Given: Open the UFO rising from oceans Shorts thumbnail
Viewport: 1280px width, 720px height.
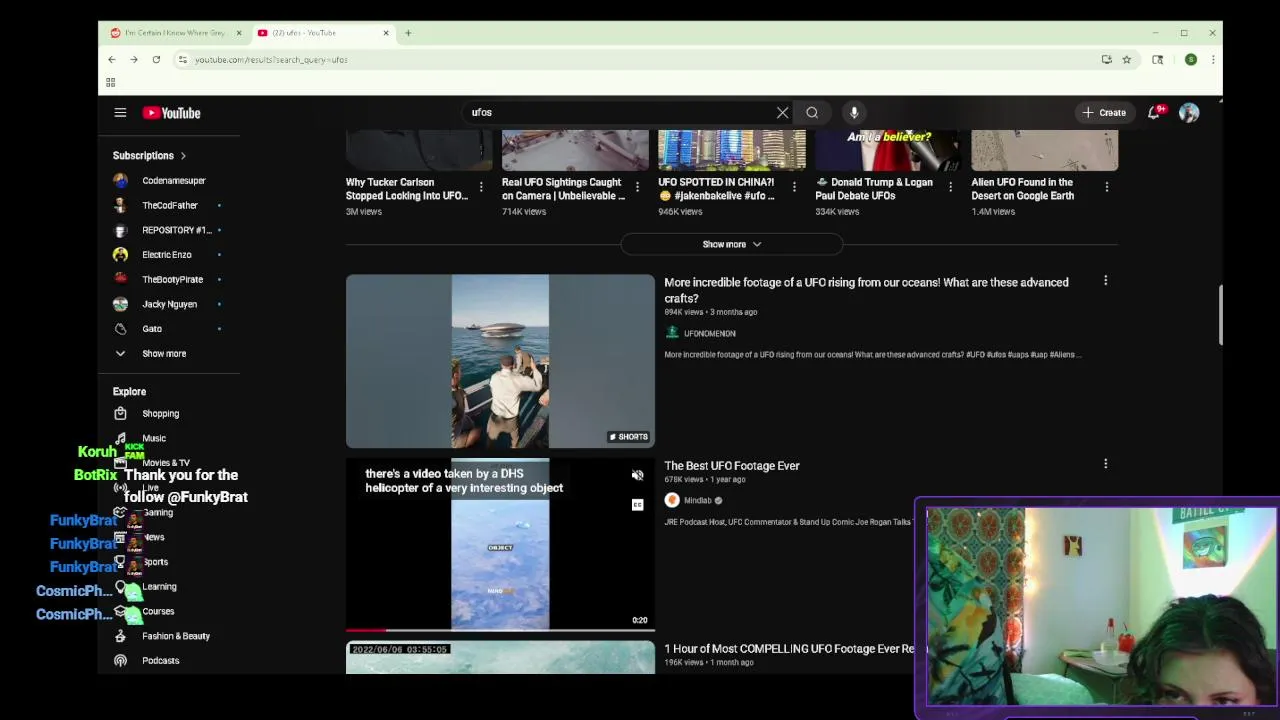Looking at the screenshot, I should pyautogui.click(x=500, y=361).
